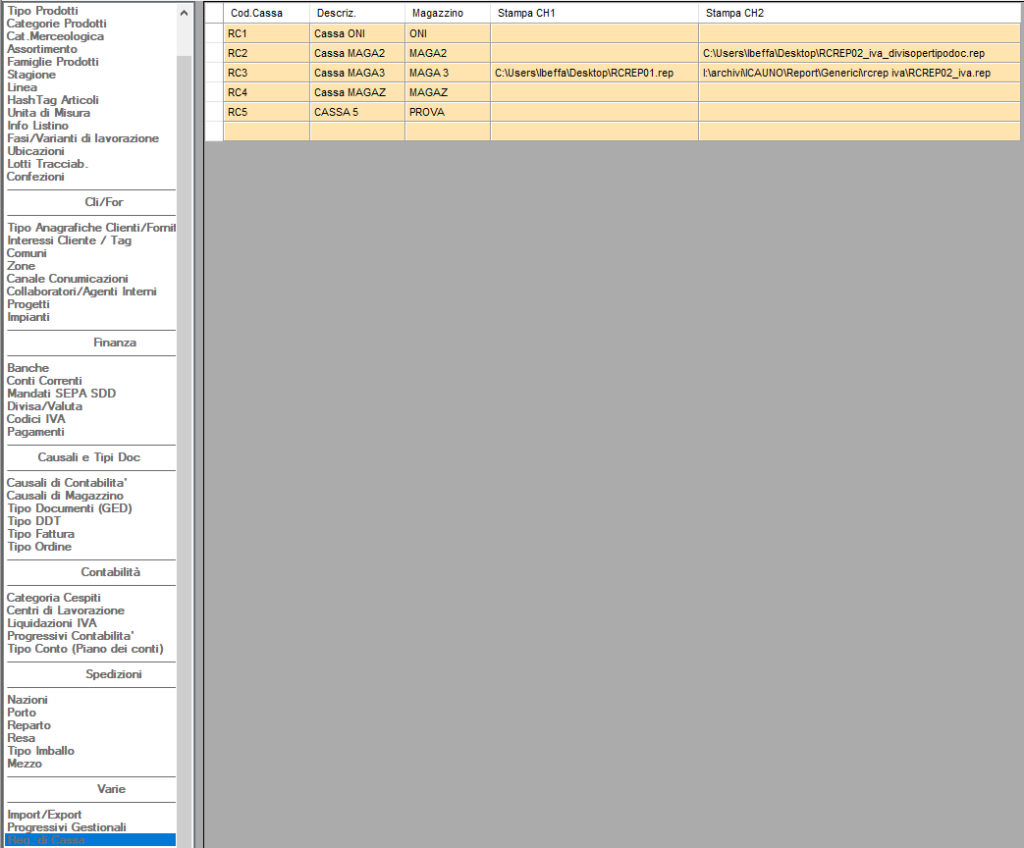
Task: Go to Causali di Magazzino
Action: pyautogui.click(x=65, y=495)
